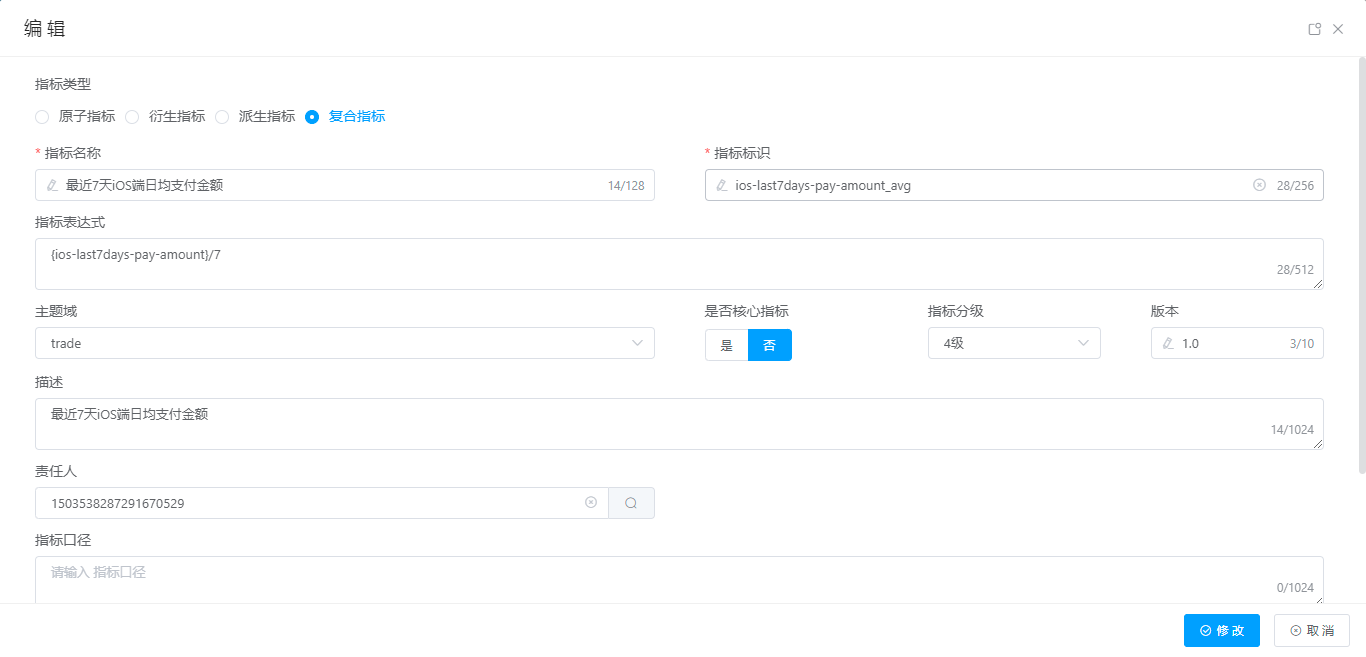Click the search icon beside 责任人
Screen dimensions: 1366x657
631,503
